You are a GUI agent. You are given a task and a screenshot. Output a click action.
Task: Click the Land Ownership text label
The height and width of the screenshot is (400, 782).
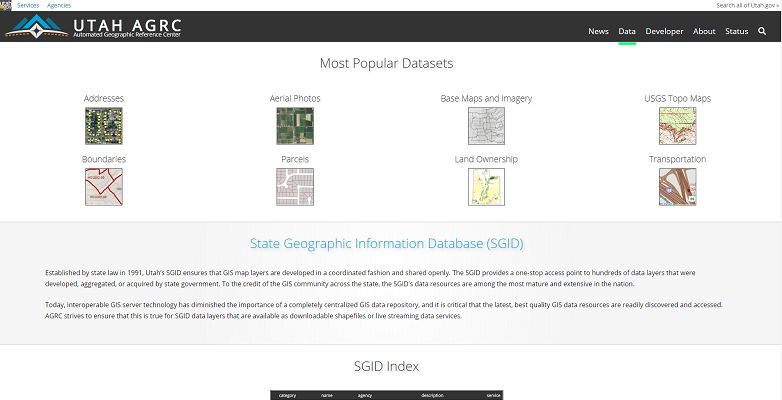coord(486,159)
